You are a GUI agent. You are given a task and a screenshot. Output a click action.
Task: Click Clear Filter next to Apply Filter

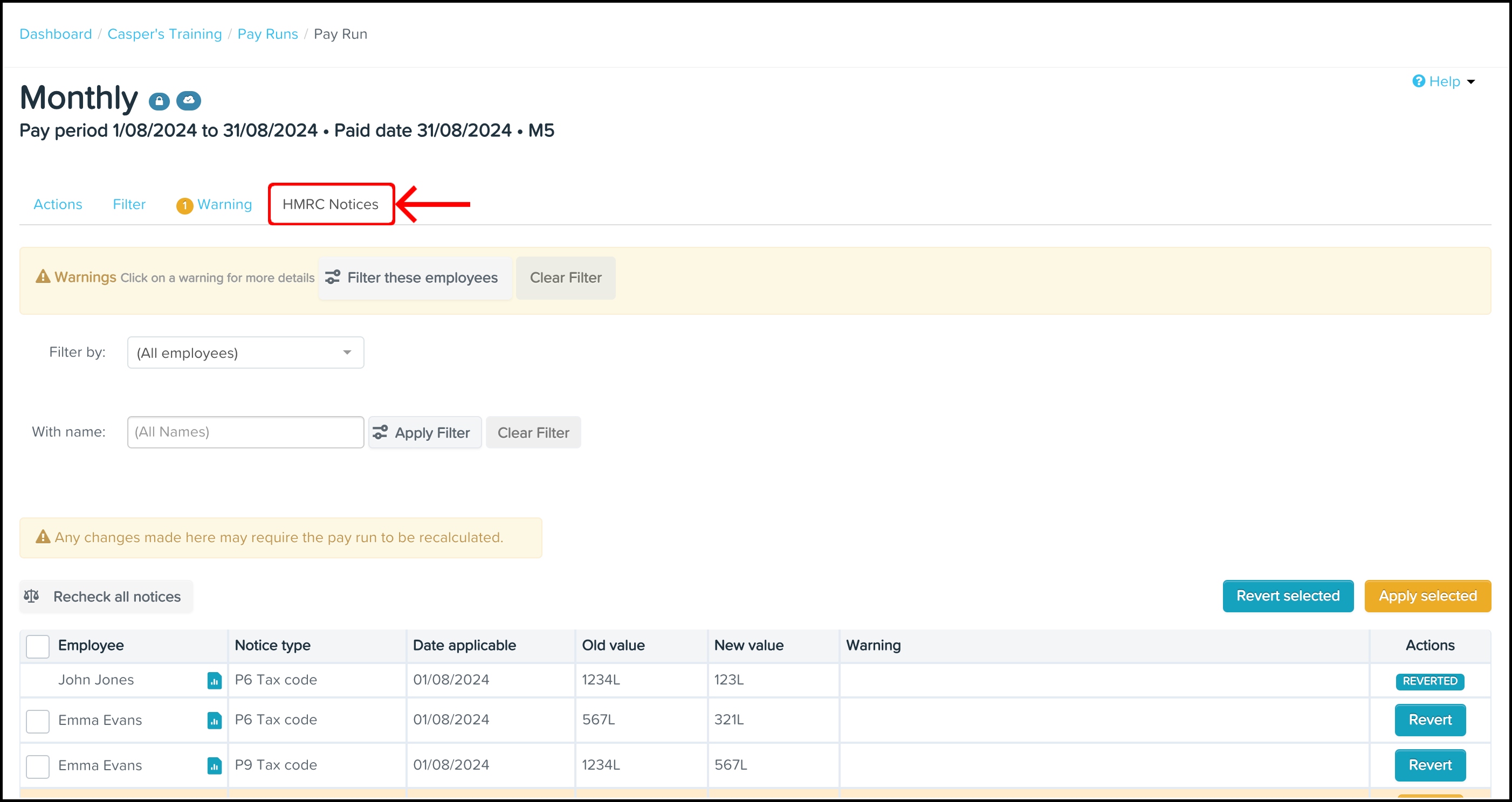coord(533,432)
